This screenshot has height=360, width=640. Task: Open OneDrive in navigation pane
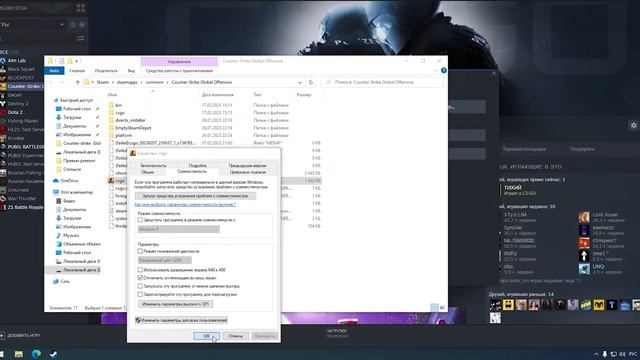69,181
